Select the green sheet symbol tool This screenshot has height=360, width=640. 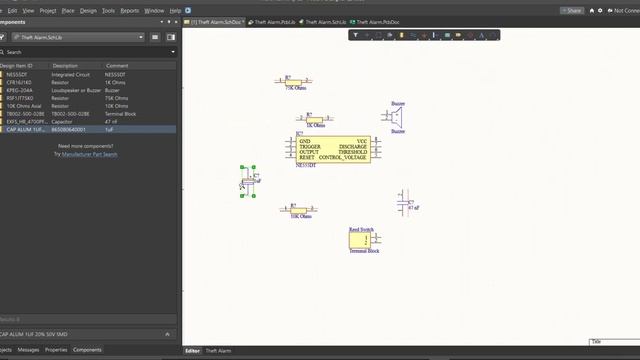[x=447, y=36]
